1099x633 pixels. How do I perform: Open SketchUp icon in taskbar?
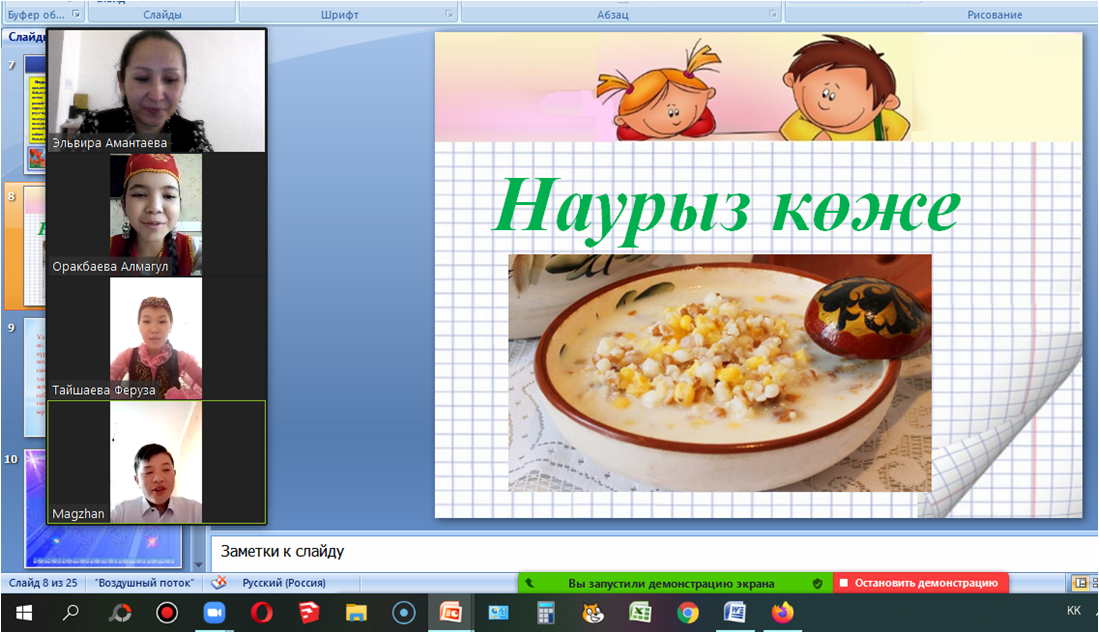309,612
